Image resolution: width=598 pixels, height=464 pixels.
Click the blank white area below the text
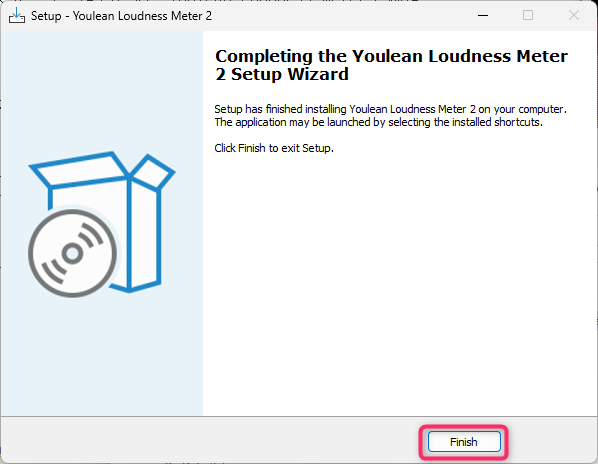[x=400, y=282]
